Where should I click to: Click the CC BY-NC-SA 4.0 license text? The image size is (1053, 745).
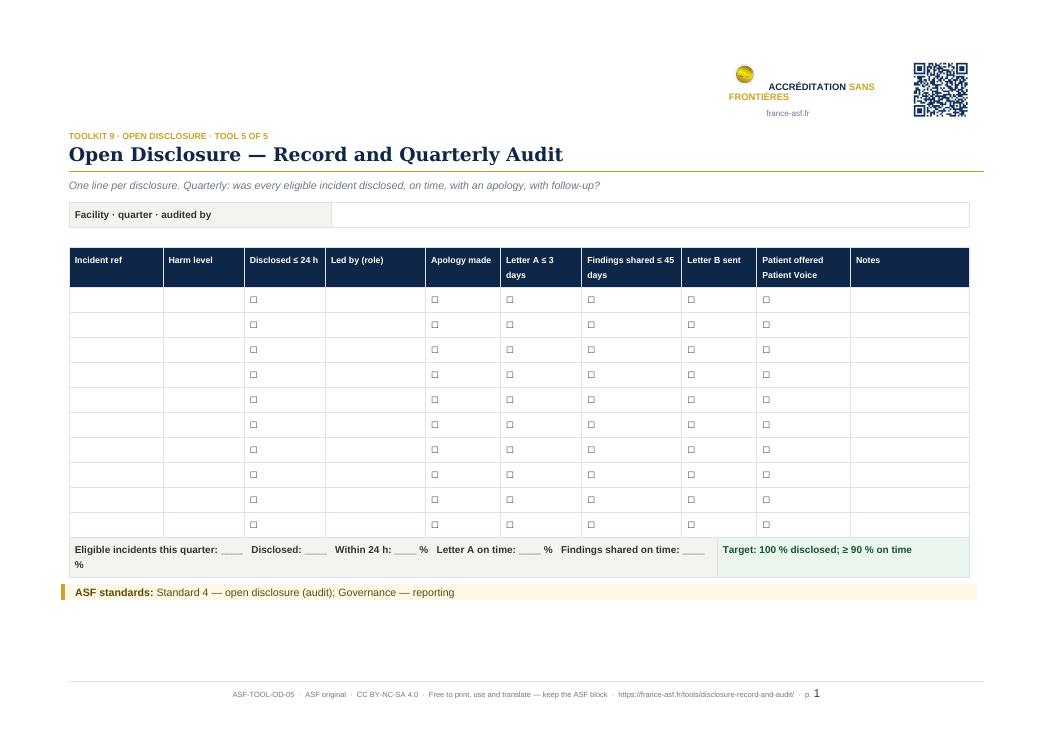387,695
